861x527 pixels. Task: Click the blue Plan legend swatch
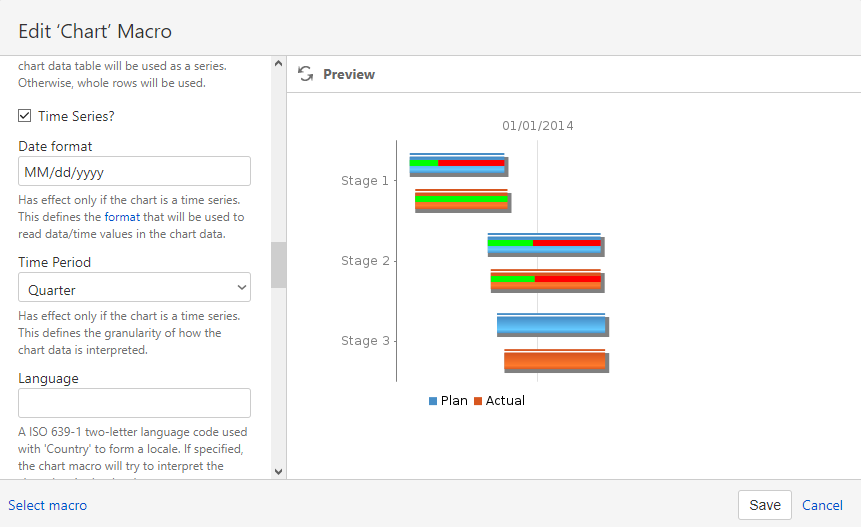click(433, 401)
